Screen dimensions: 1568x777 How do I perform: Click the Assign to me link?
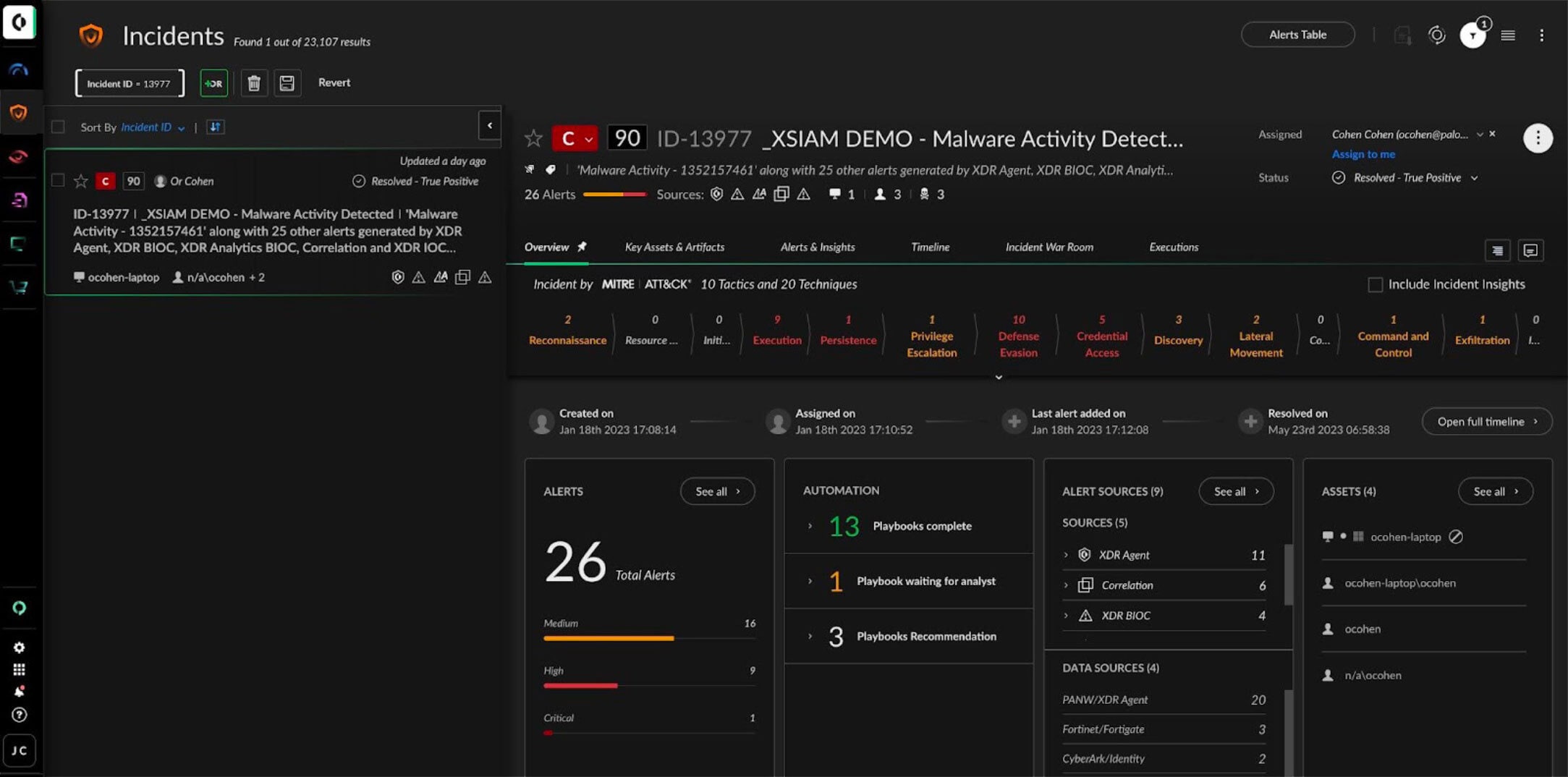(1363, 153)
